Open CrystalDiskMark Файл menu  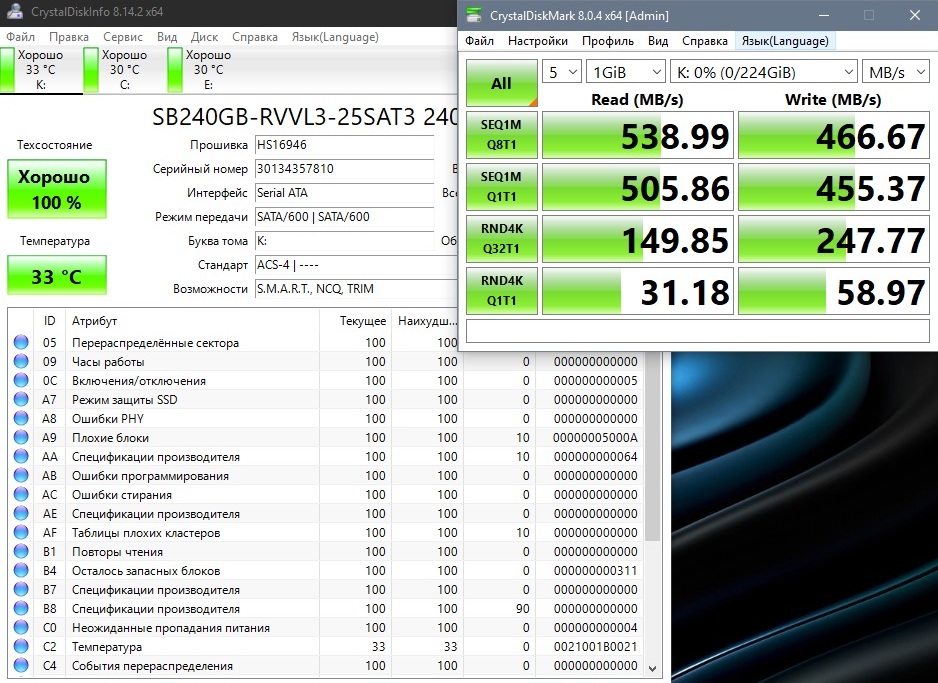[x=479, y=41]
